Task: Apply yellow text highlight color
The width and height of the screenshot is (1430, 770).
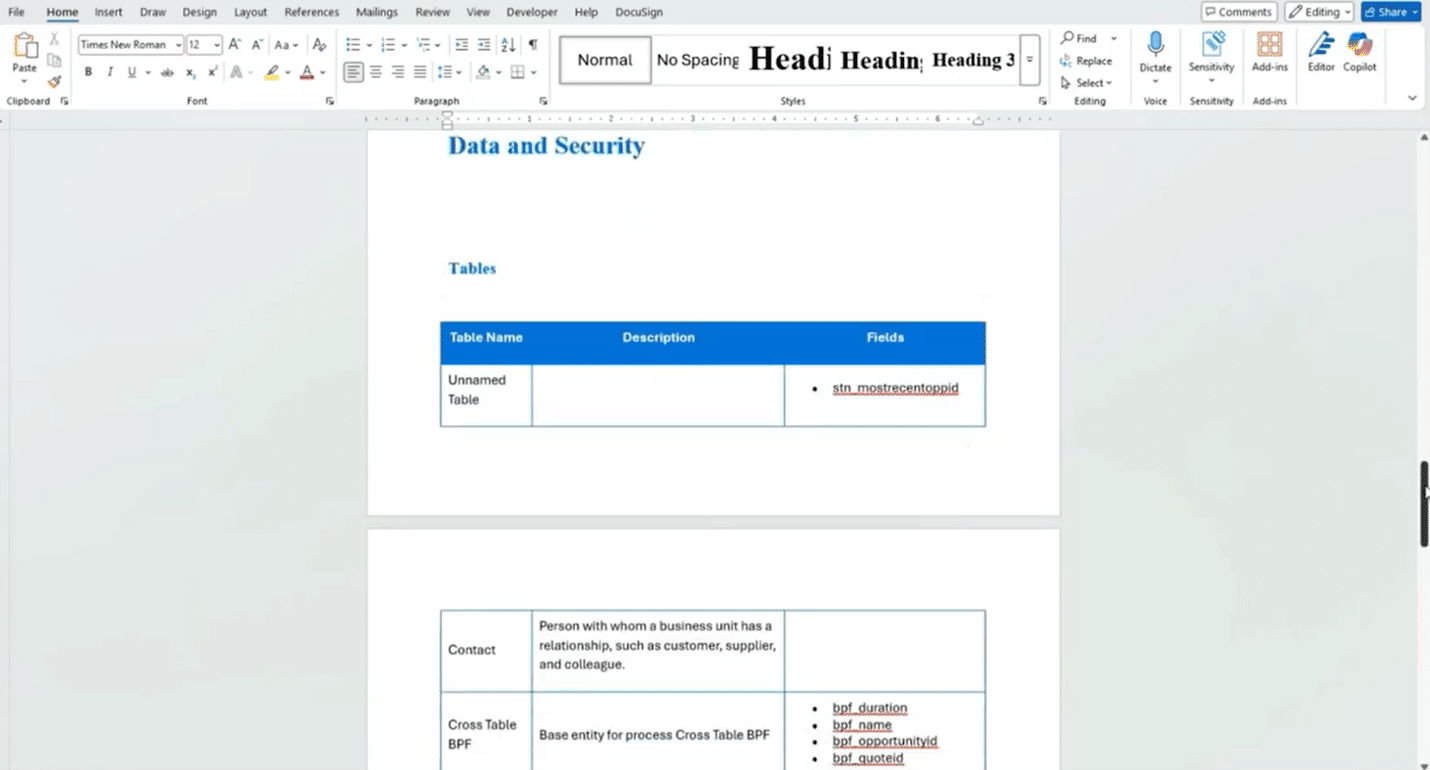Action: pyautogui.click(x=271, y=72)
